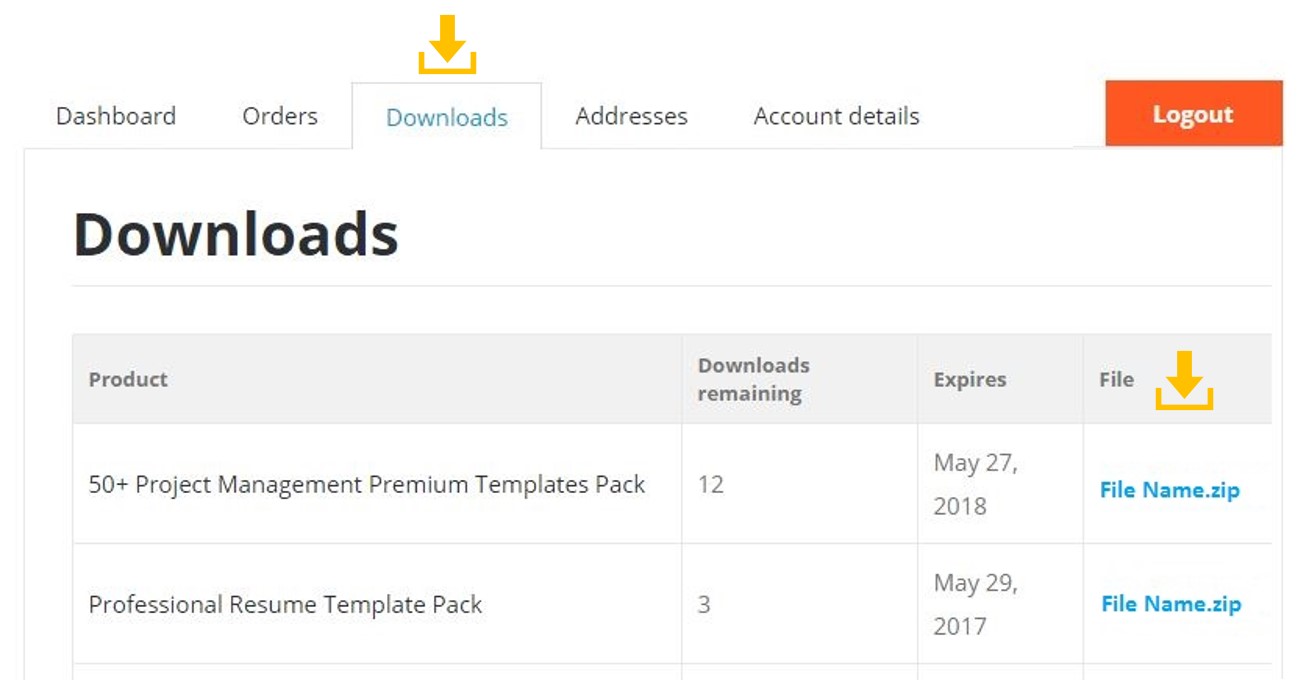Screen dimensions: 1297x680
Task: Click the May 27, 2018 expiry date
Action: (x=975, y=484)
